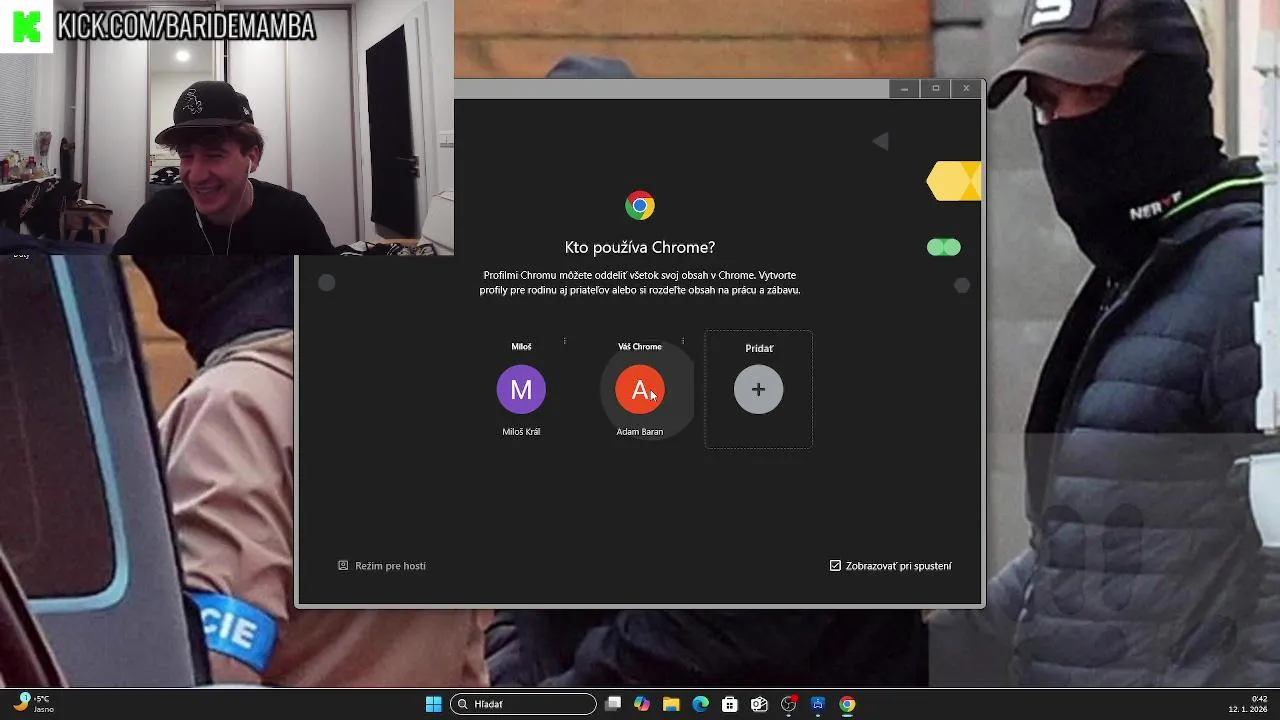This screenshot has height=720, width=1280.
Task: Click the Miloš Kráľ name text
Action: pyautogui.click(x=521, y=432)
